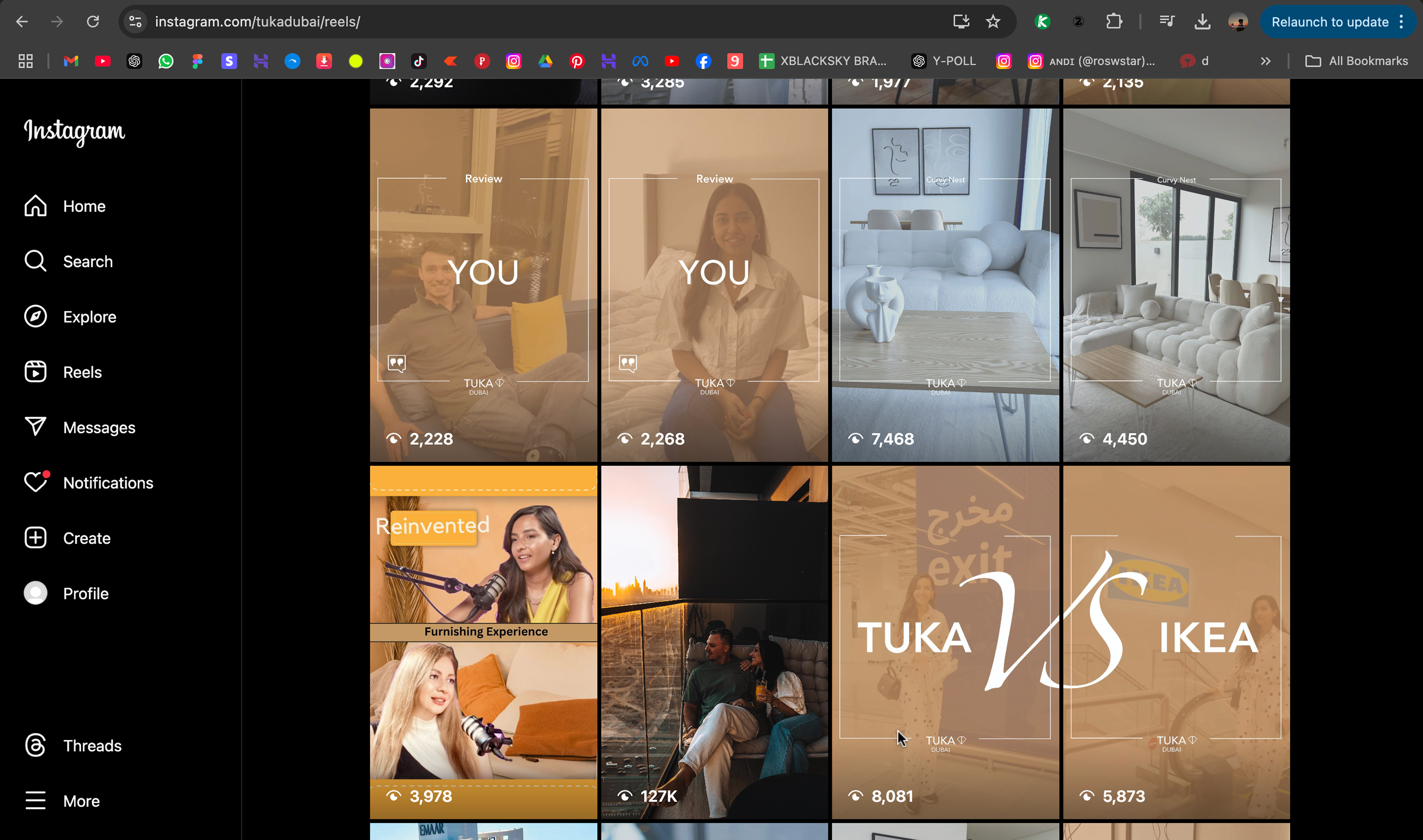Click Relaunch to update
This screenshot has height=840, width=1423.
point(1330,22)
